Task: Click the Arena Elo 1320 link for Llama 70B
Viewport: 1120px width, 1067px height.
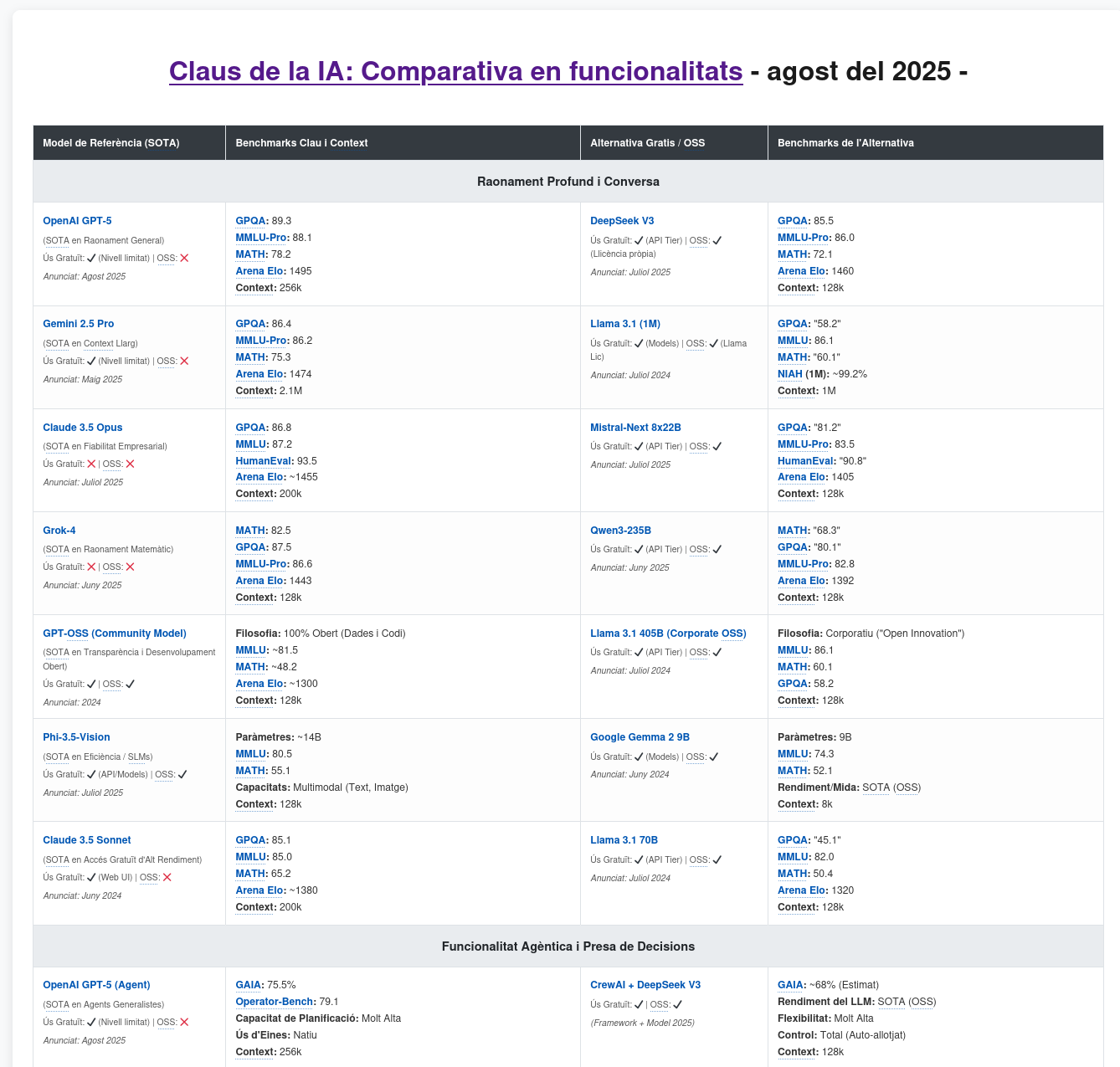Action: (801, 890)
